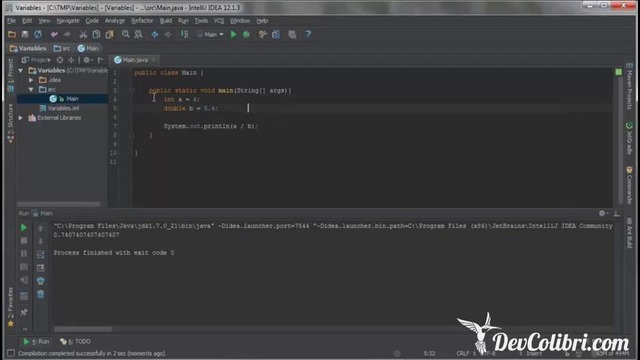
Task: Hide the Project panel with the pin icon
Action: (101, 60)
